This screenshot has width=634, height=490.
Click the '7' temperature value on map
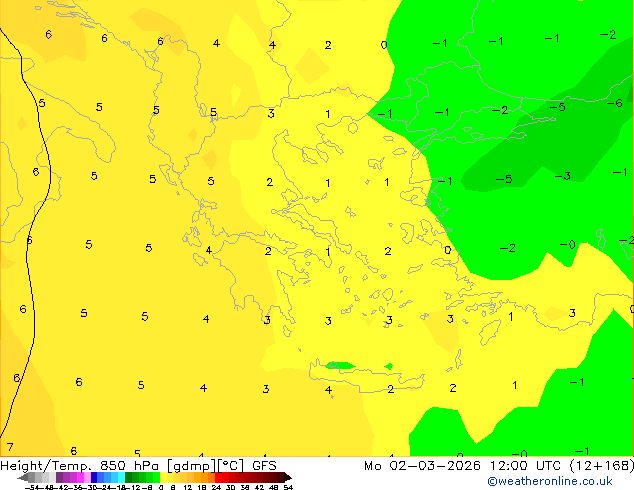10,447
